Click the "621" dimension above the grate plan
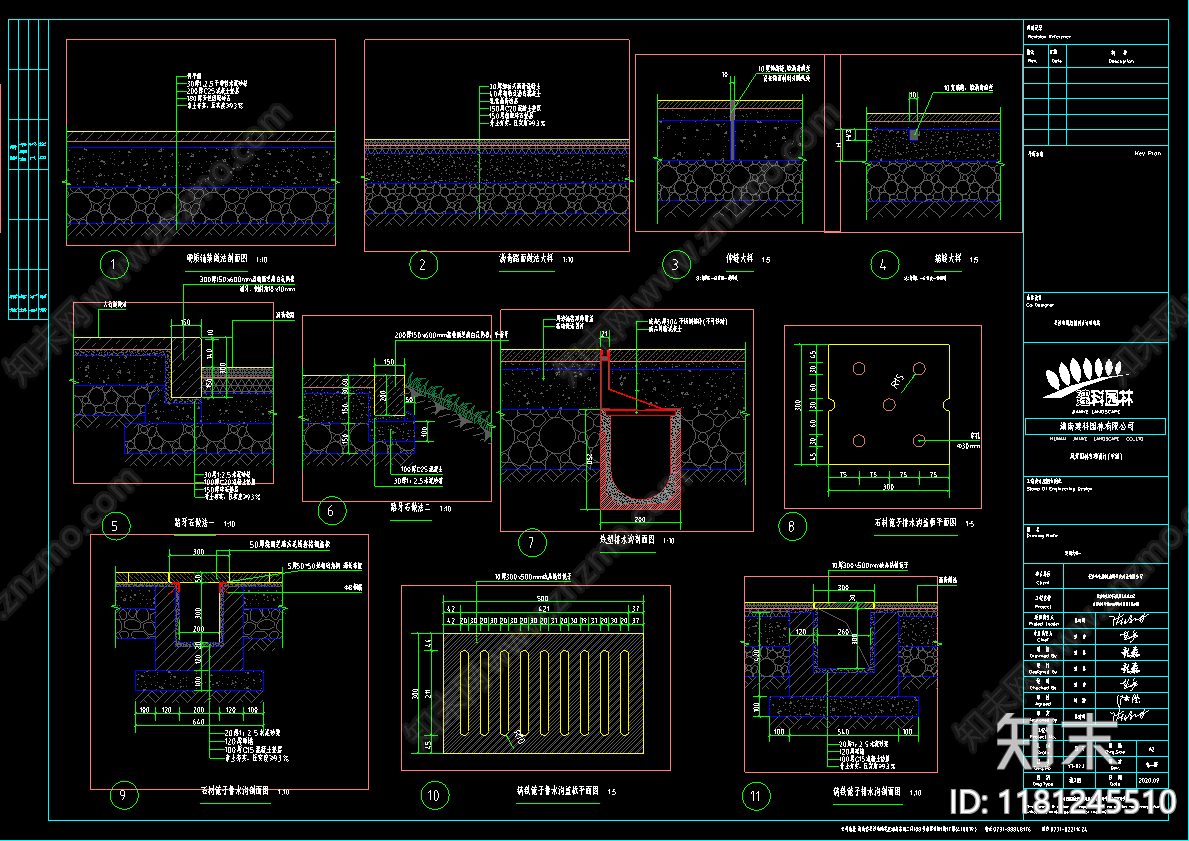This screenshot has height=841, width=1189. 544,609
